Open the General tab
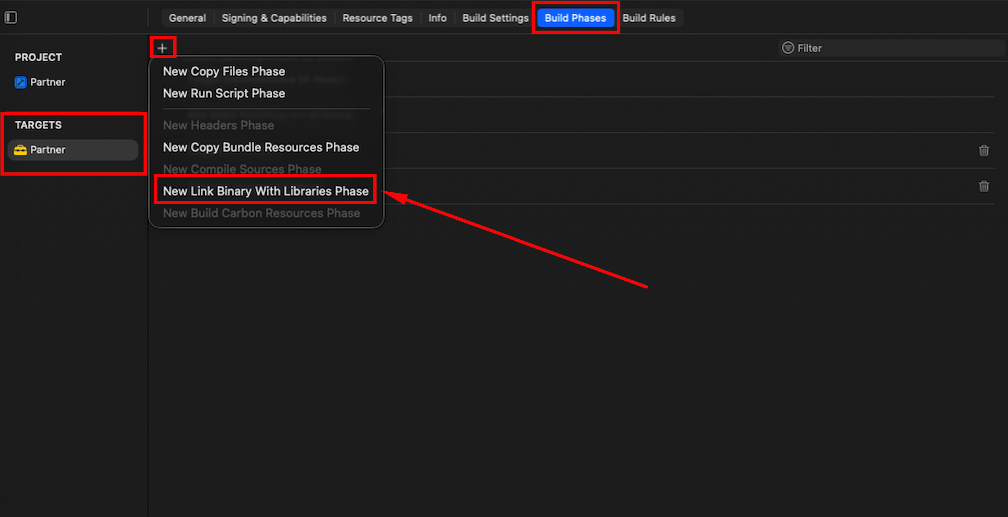The width and height of the screenshot is (1008, 517). (187, 18)
